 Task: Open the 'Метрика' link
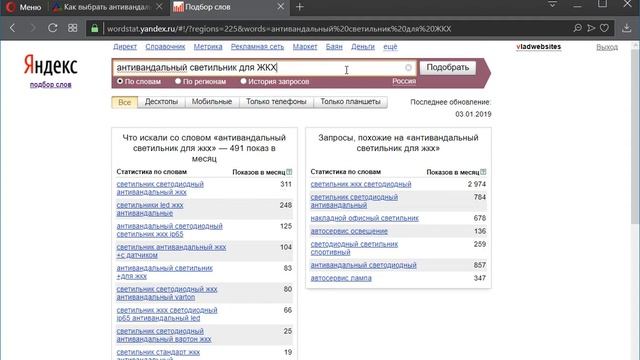coord(208,47)
